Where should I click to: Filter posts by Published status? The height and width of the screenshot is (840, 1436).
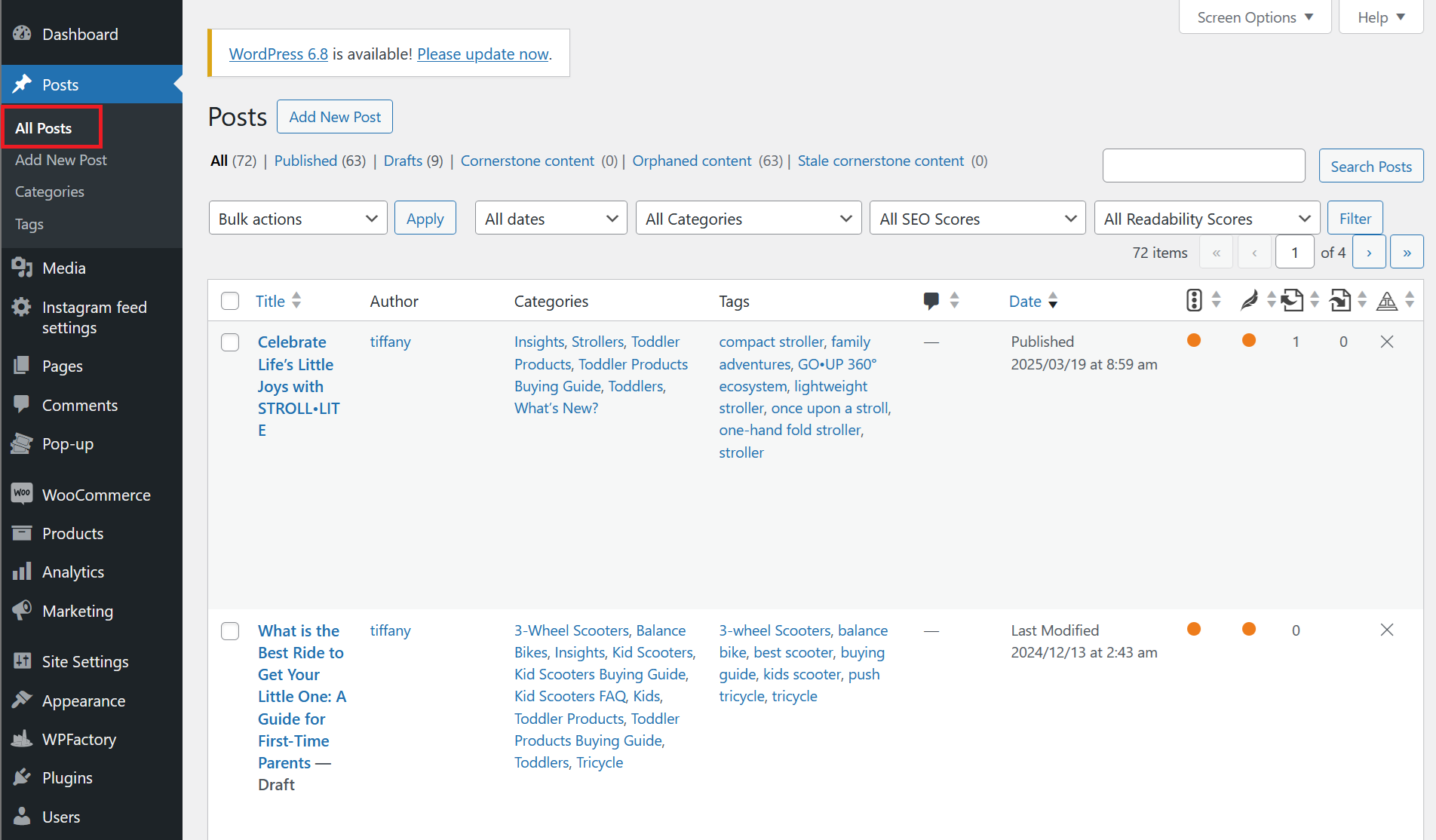(x=305, y=161)
